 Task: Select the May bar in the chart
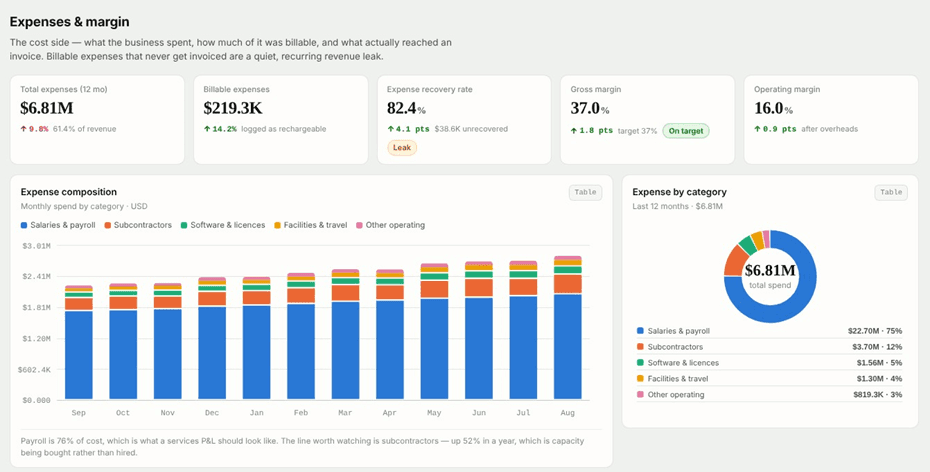click(435, 331)
